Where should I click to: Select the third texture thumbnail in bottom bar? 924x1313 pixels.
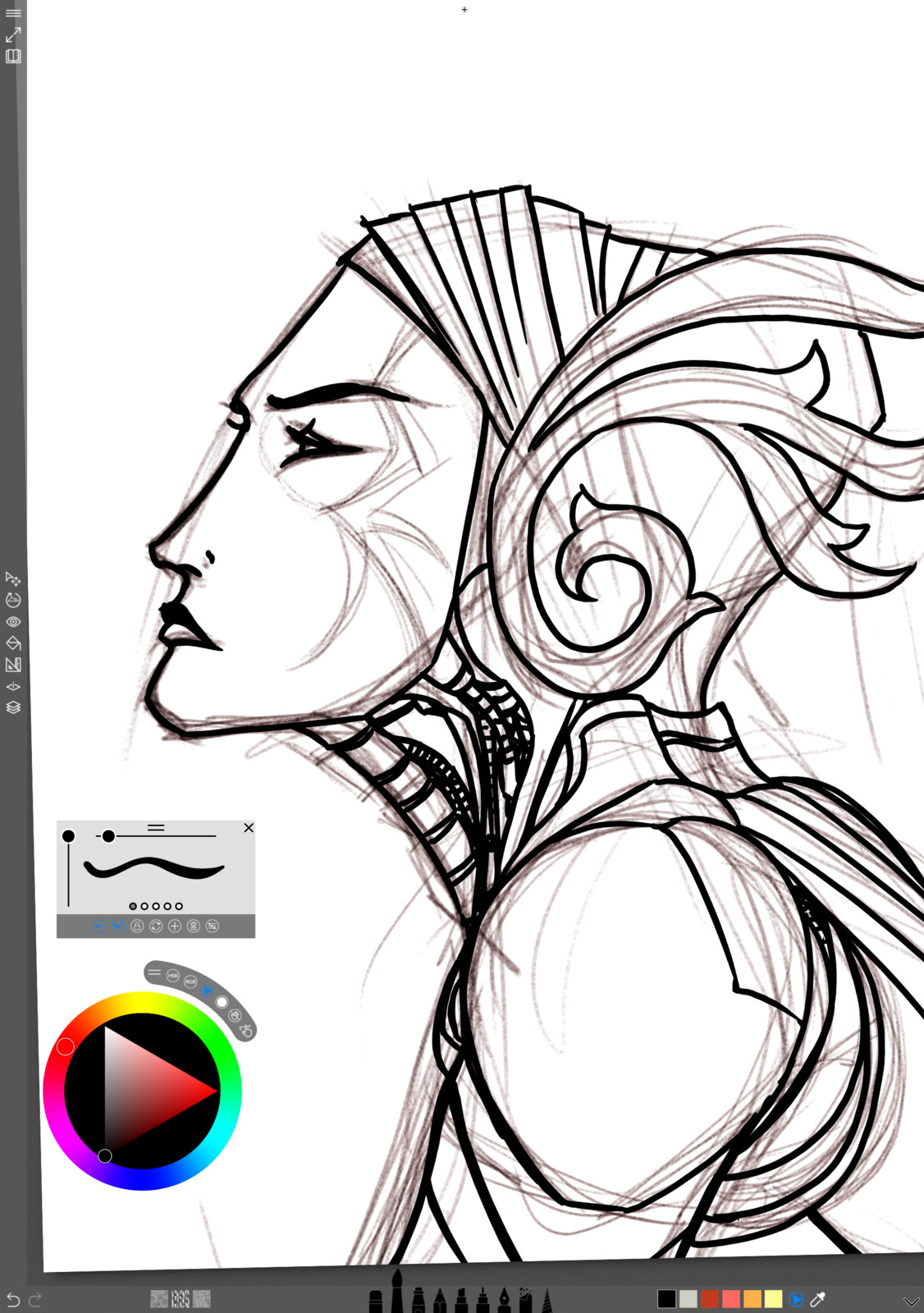coord(202,1298)
